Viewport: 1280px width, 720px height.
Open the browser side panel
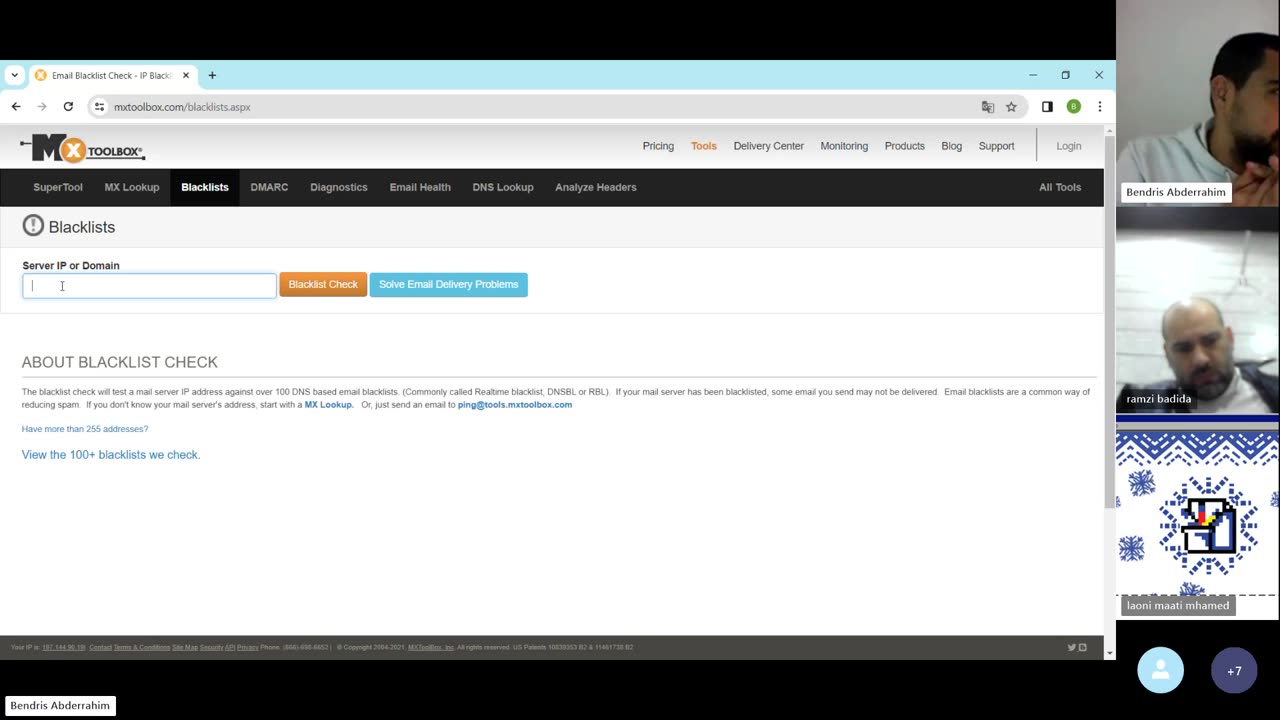coord(1047,107)
